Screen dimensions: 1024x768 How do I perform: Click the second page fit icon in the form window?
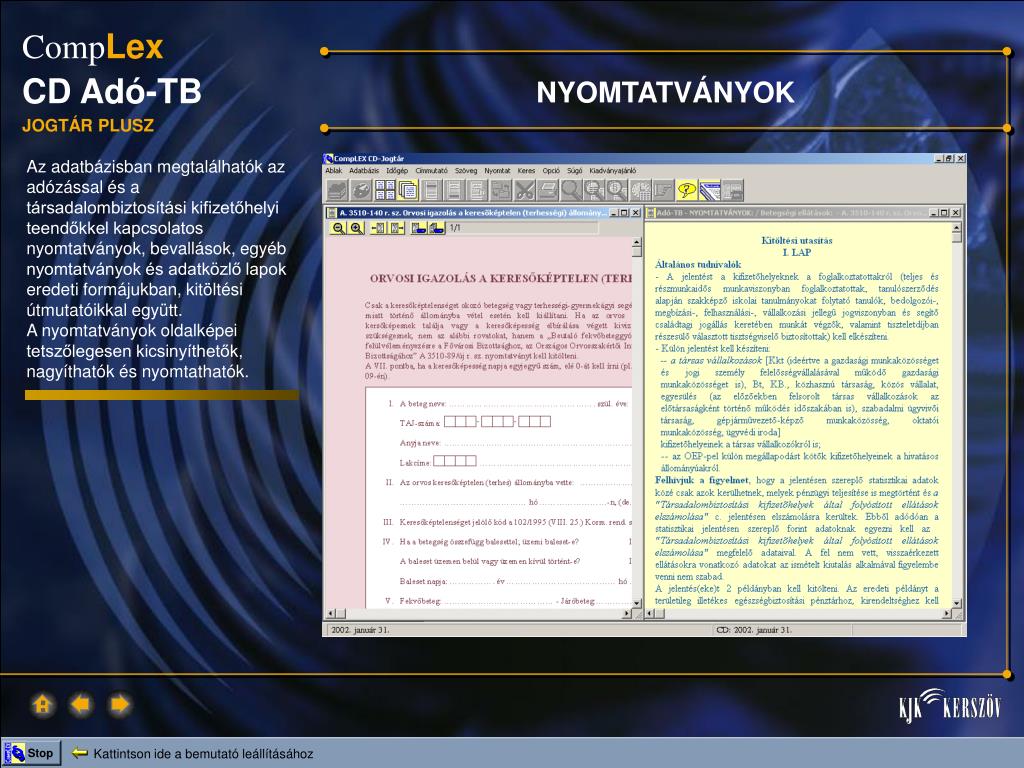click(x=397, y=228)
